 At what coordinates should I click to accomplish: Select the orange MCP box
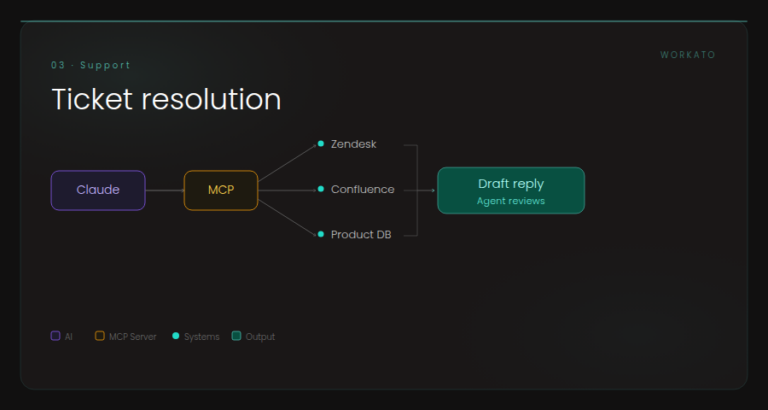click(x=221, y=191)
